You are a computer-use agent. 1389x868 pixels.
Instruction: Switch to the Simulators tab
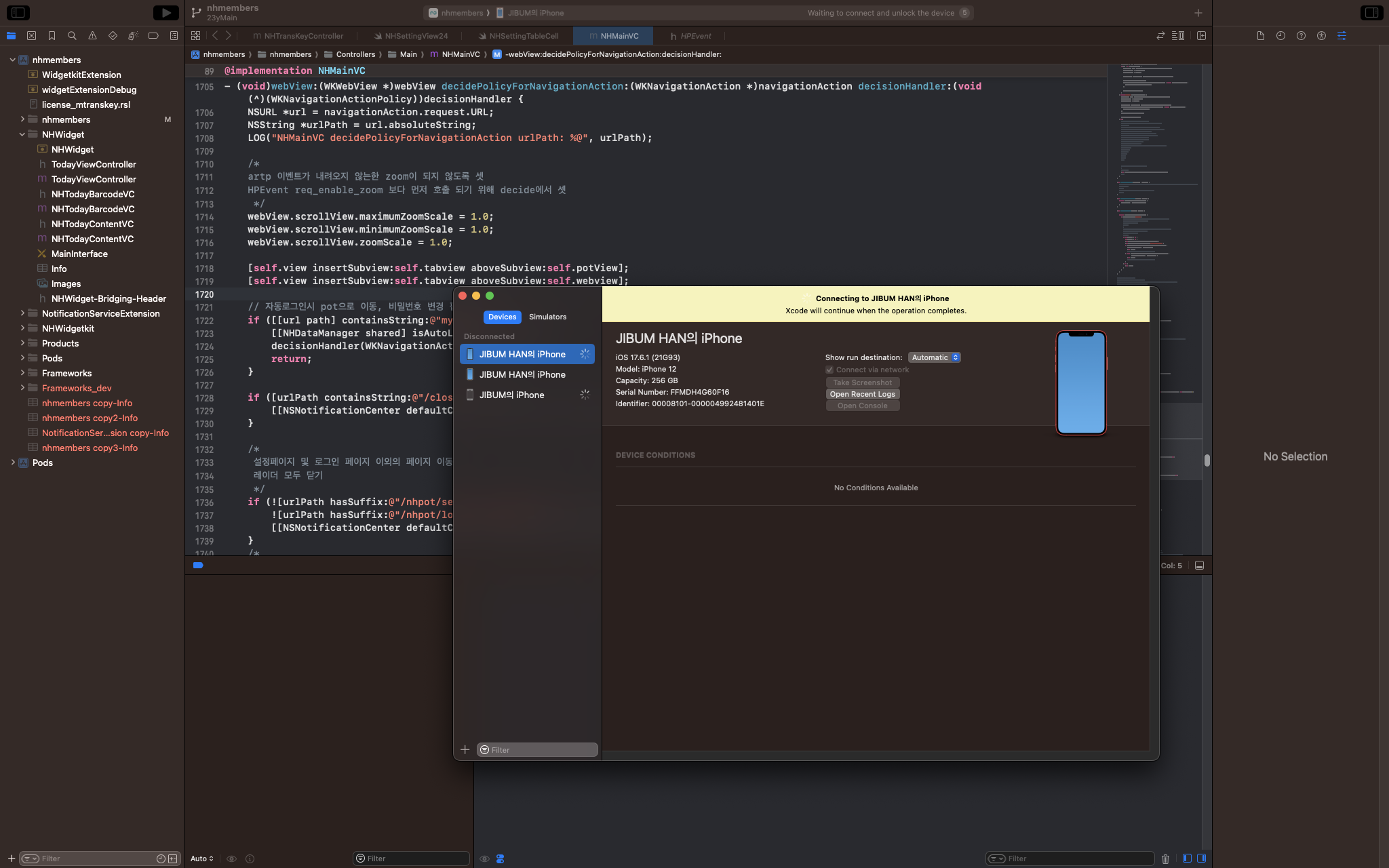pos(547,317)
